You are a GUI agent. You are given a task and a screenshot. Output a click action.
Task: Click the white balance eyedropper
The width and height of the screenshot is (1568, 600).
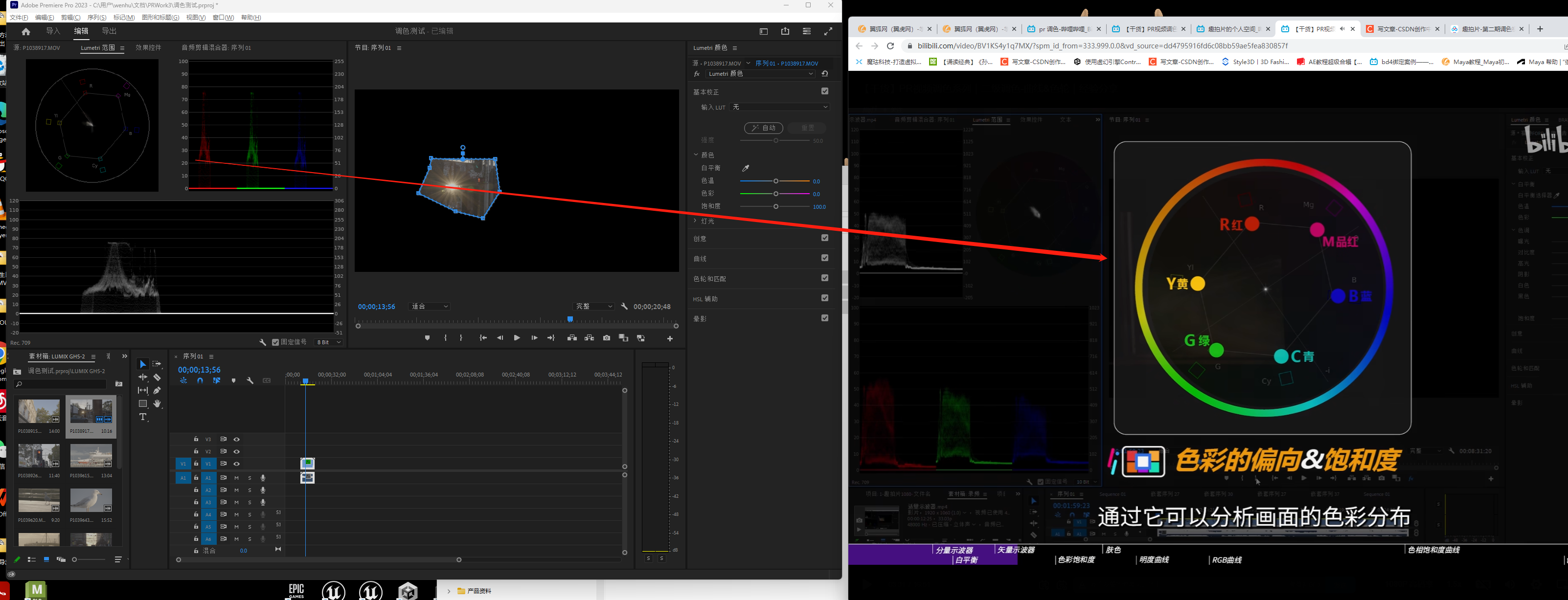tap(746, 168)
